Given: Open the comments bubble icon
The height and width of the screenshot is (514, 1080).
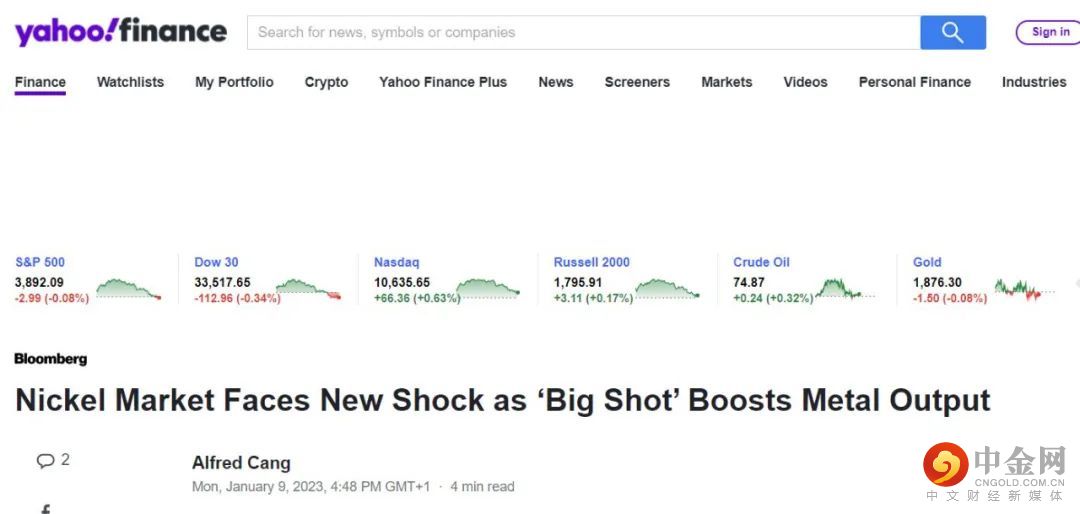Looking at the screenshot, I should coord(46,461).
